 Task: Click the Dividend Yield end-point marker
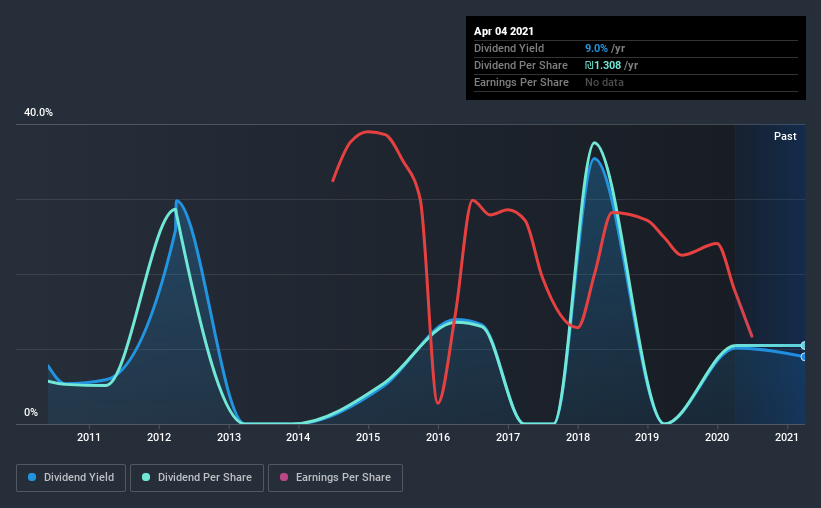(x=804, y=357)
